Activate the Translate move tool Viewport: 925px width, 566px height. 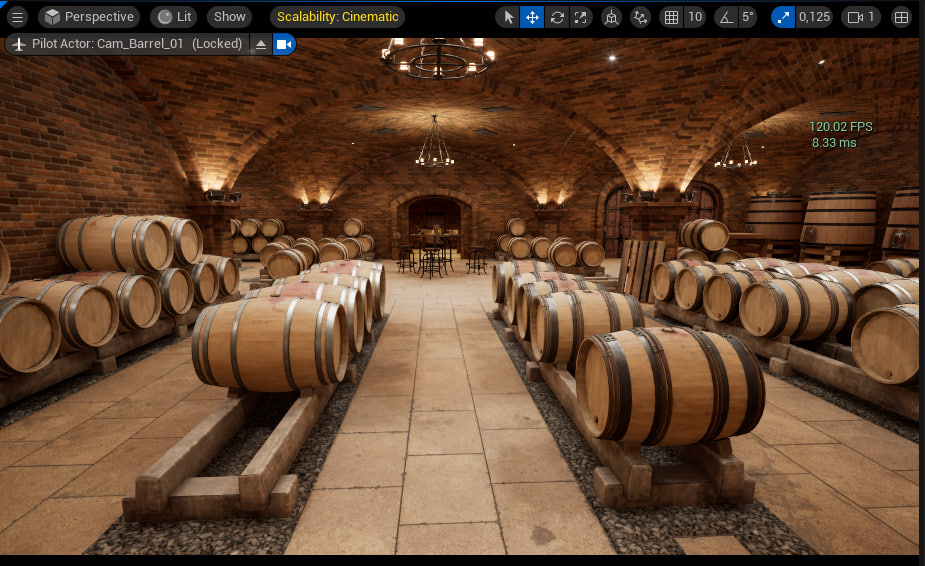tap(532, 17)
